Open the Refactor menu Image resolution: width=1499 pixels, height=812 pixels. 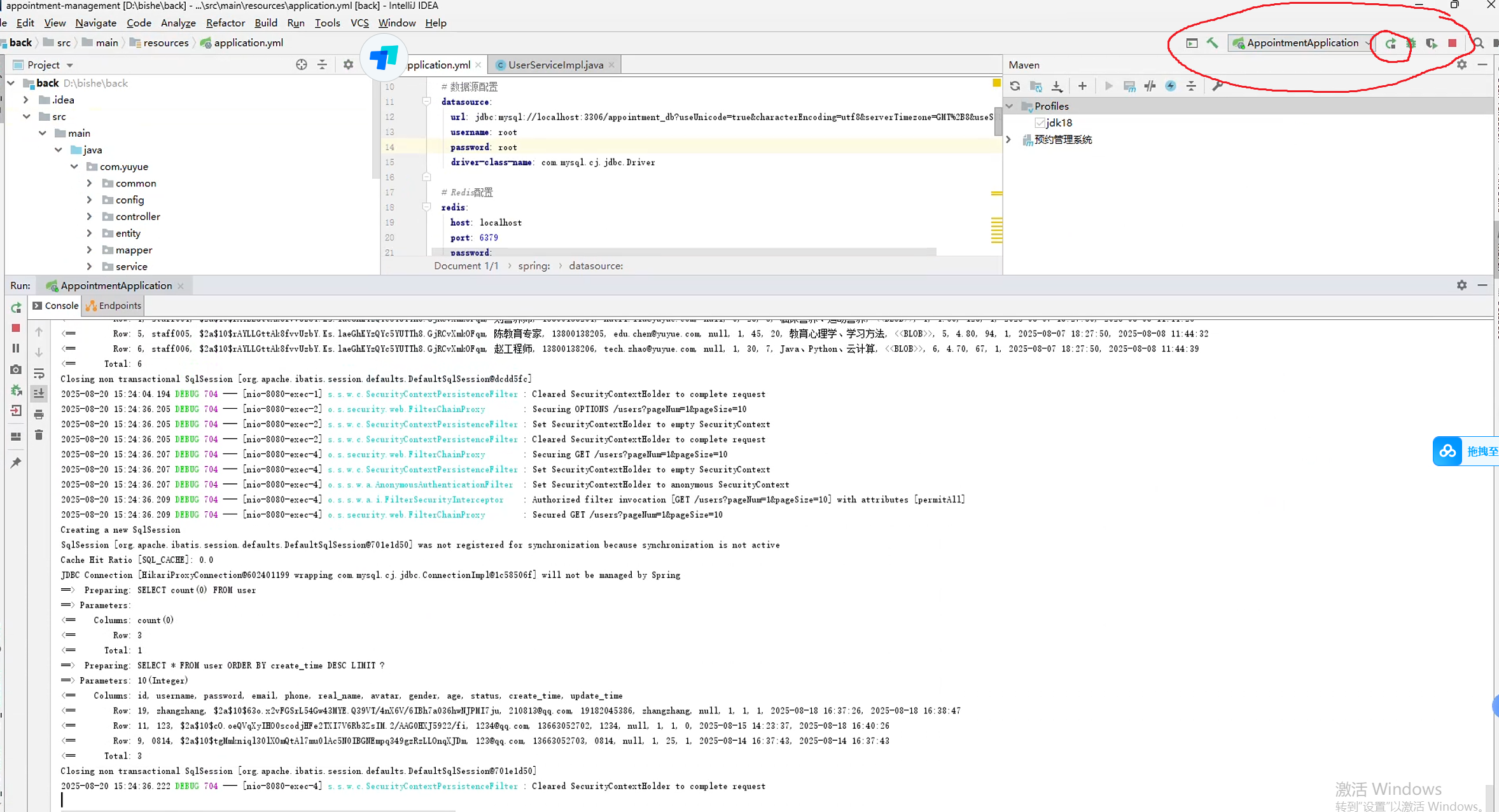coord(225,23)
